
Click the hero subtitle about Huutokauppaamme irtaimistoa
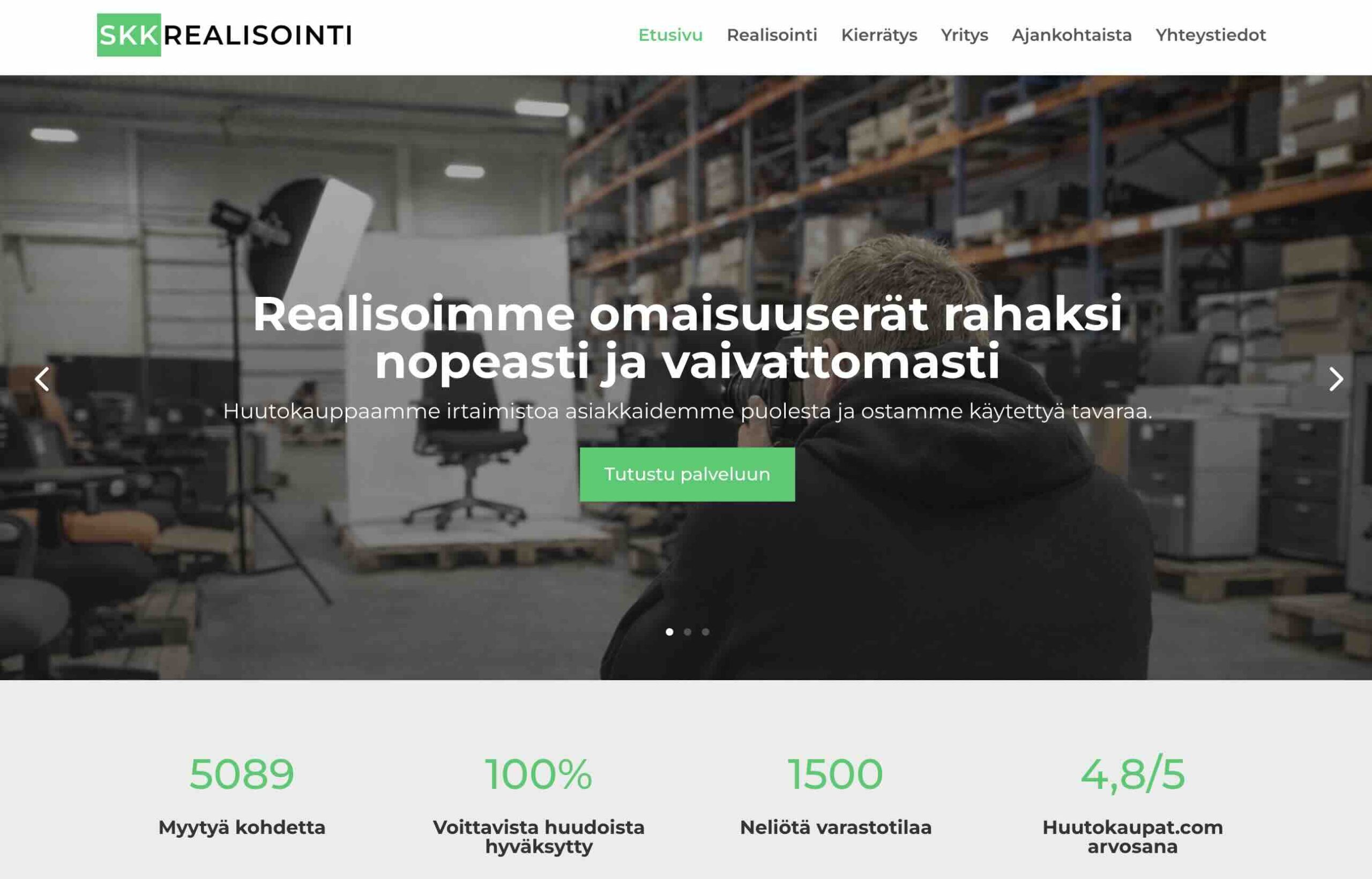pyautogui.click(x=687, y=411)
